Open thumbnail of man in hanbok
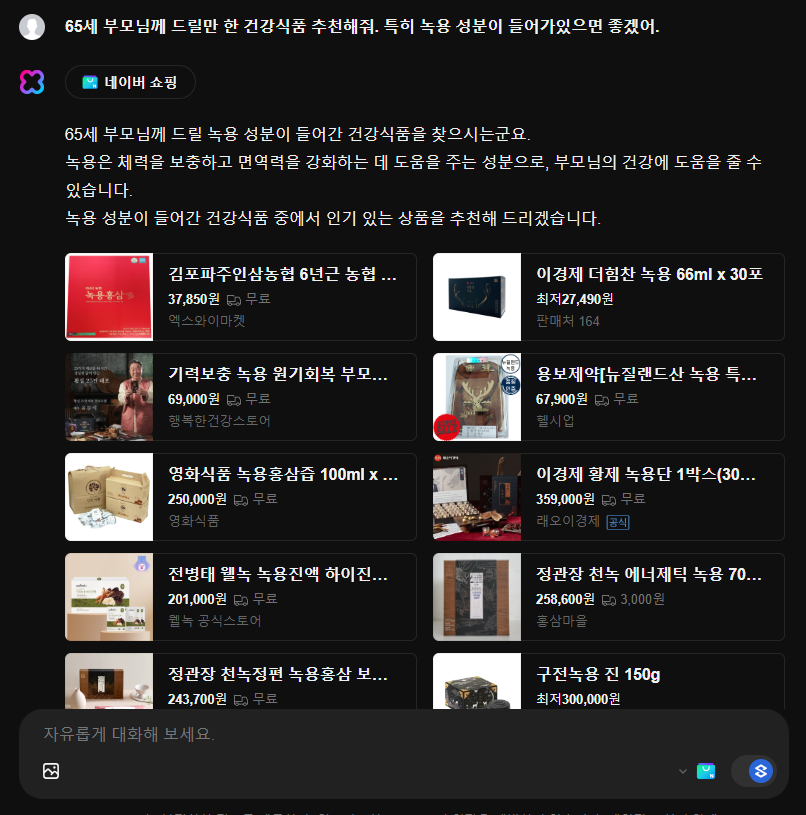Viewport: 806px width, 815px height. tap(109, 397)
